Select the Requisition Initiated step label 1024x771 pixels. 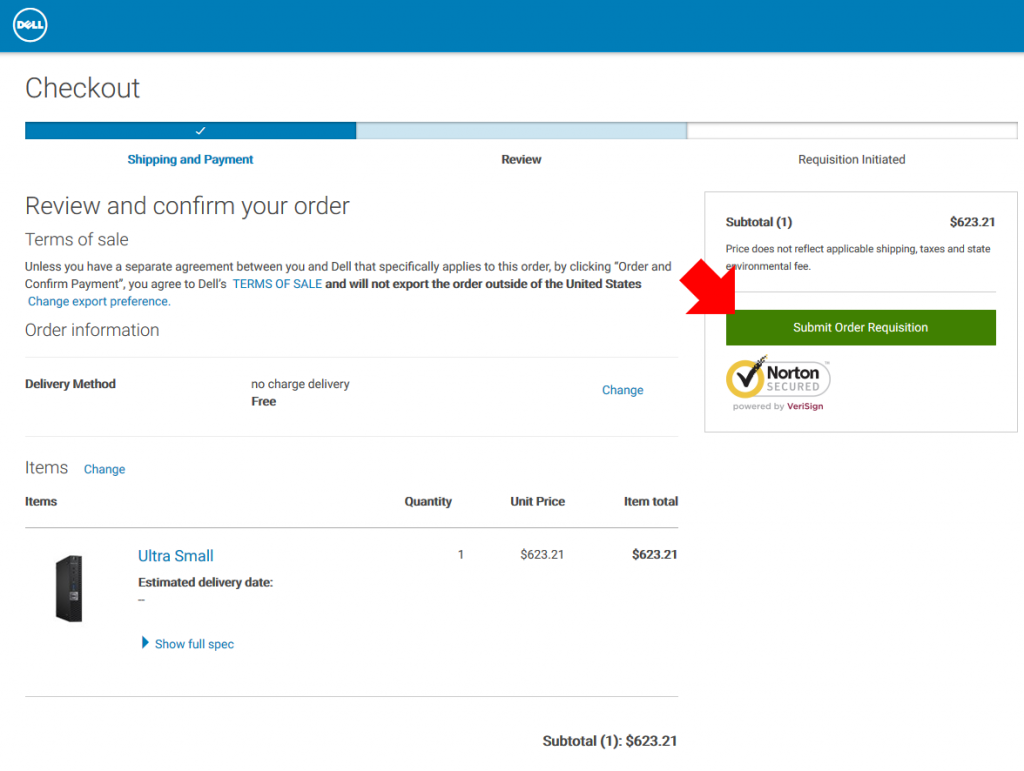click(851, 160)
